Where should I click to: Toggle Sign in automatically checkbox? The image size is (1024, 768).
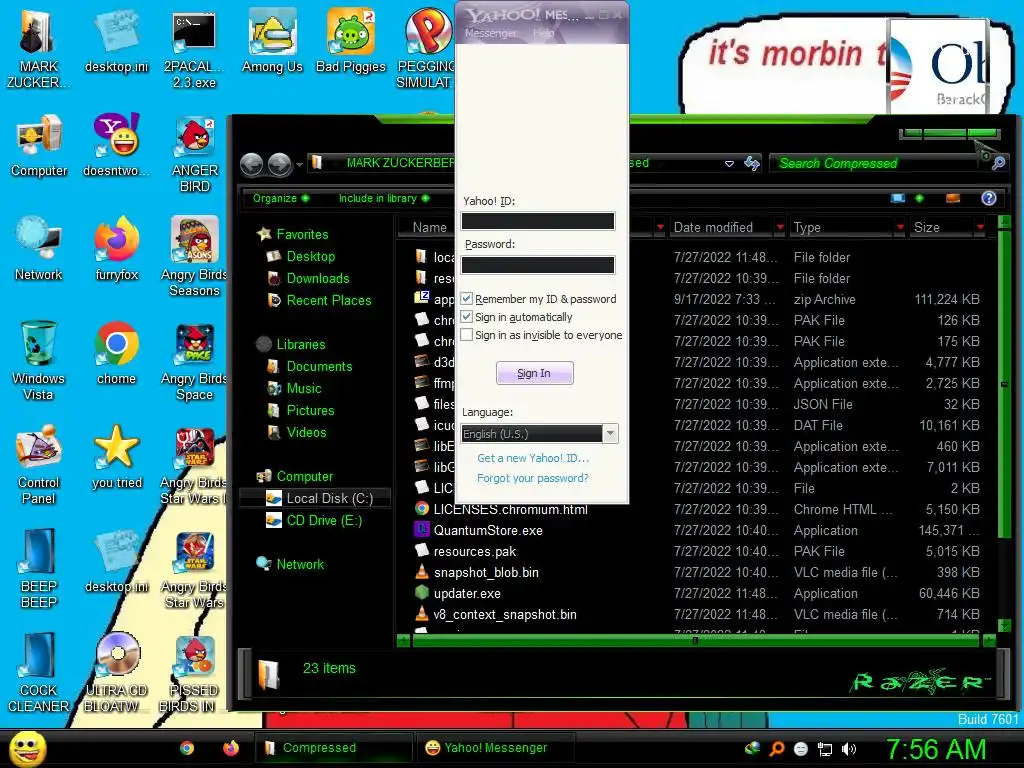coord(466,317)
